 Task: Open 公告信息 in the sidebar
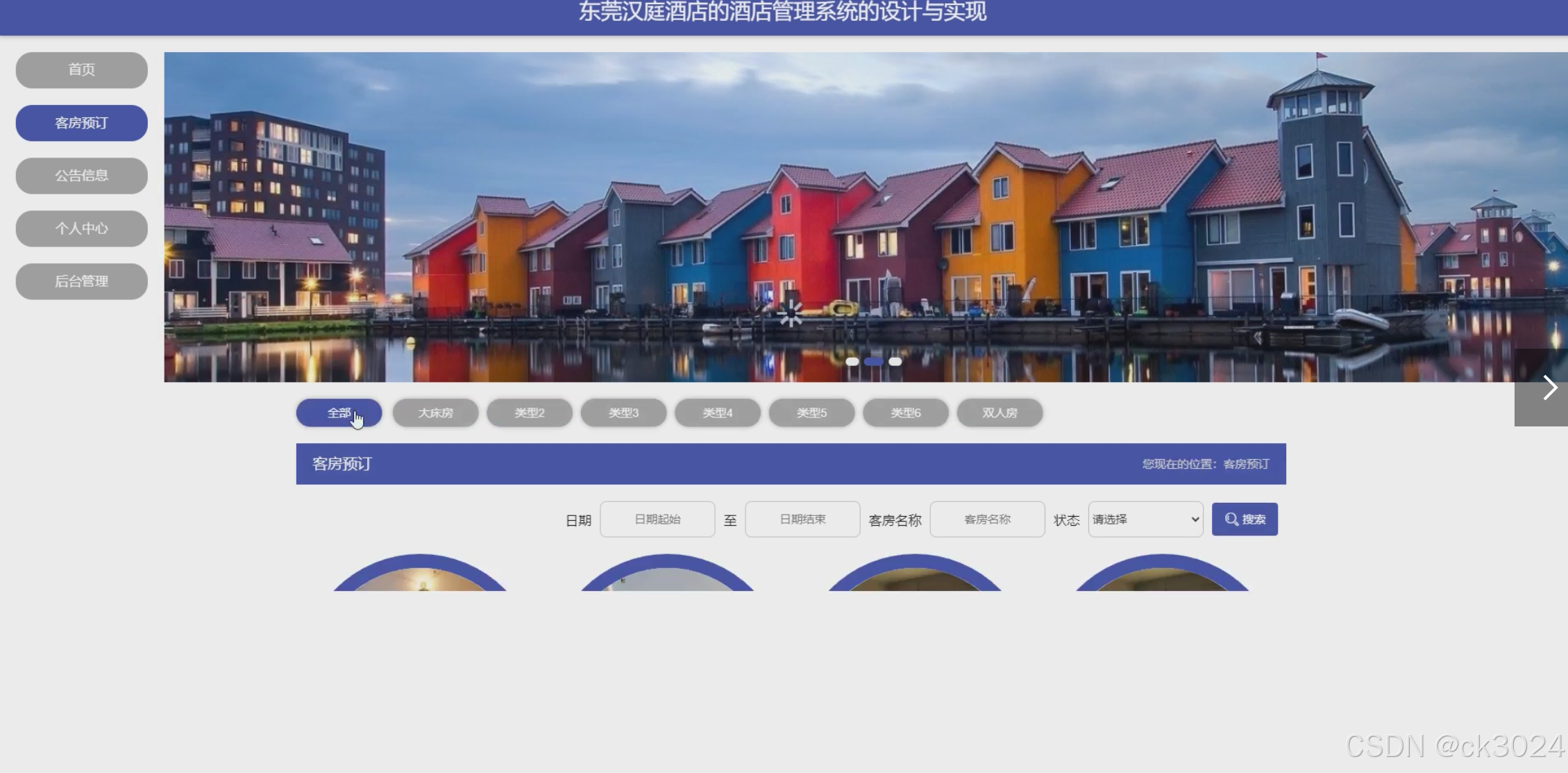pos(81,176)
